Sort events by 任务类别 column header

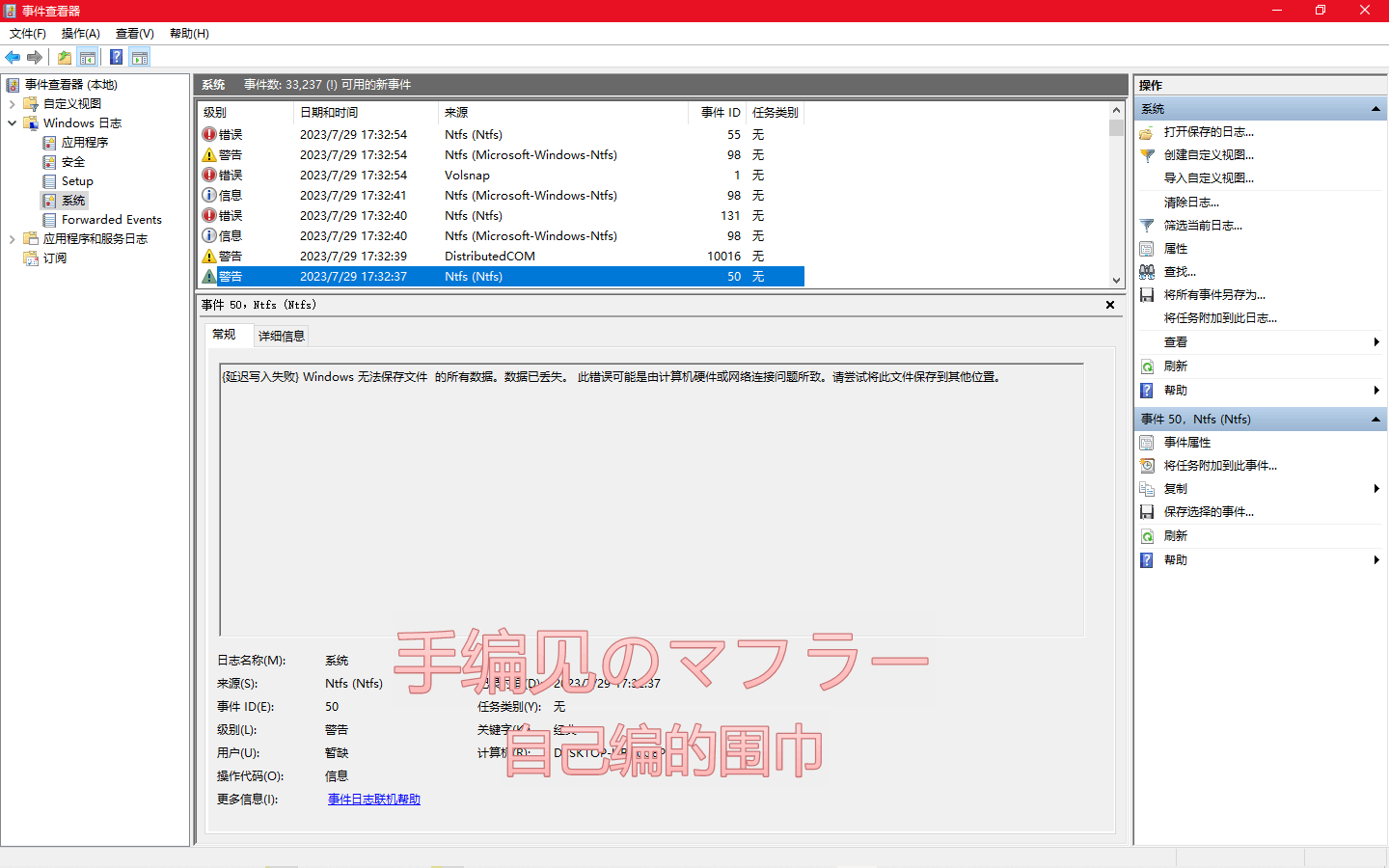(776, 113)
